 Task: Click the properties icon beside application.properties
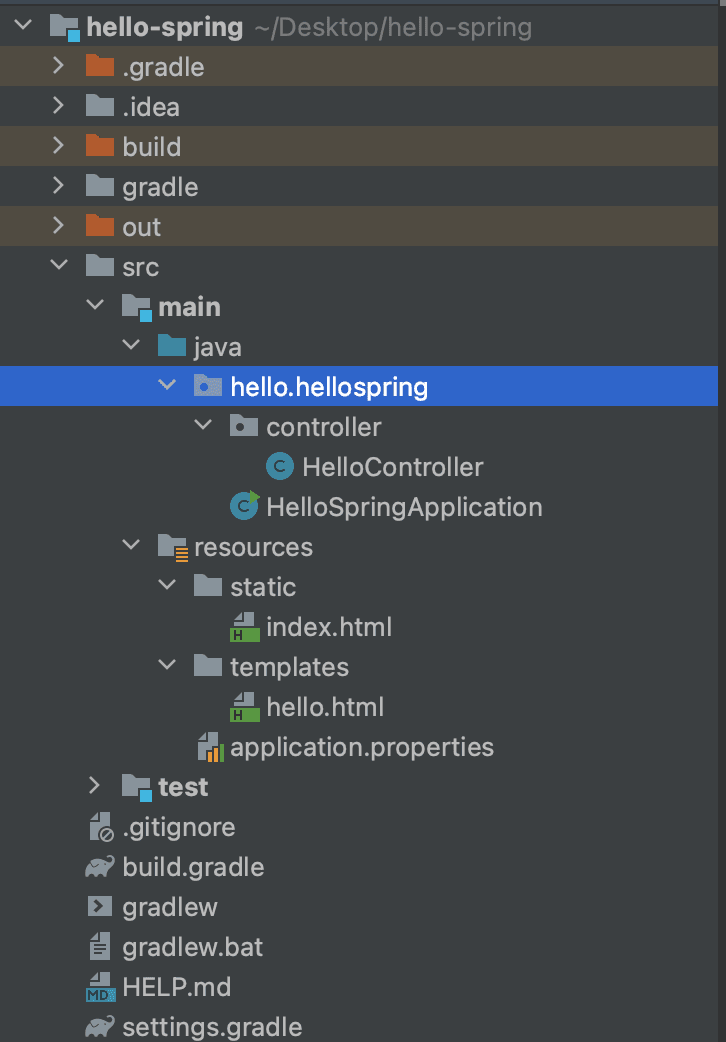pyautogui.click(x=209, y=746)
